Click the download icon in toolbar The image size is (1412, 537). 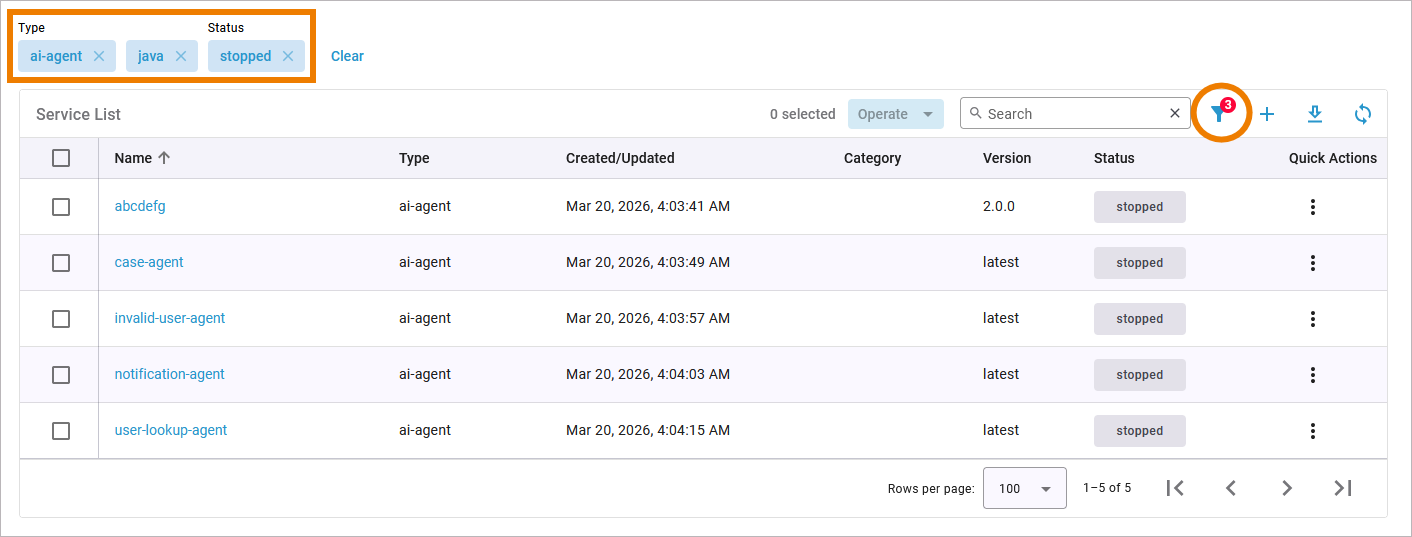pyautogui.click(x=1315, y=114)
